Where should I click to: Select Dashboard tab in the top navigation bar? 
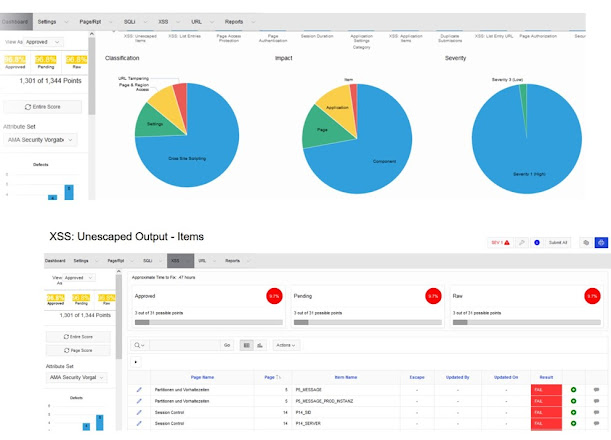16,22
